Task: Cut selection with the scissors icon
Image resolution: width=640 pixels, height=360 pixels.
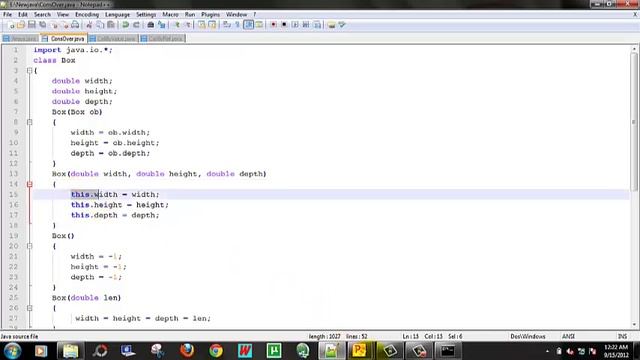Action: [x=89, y=25]
